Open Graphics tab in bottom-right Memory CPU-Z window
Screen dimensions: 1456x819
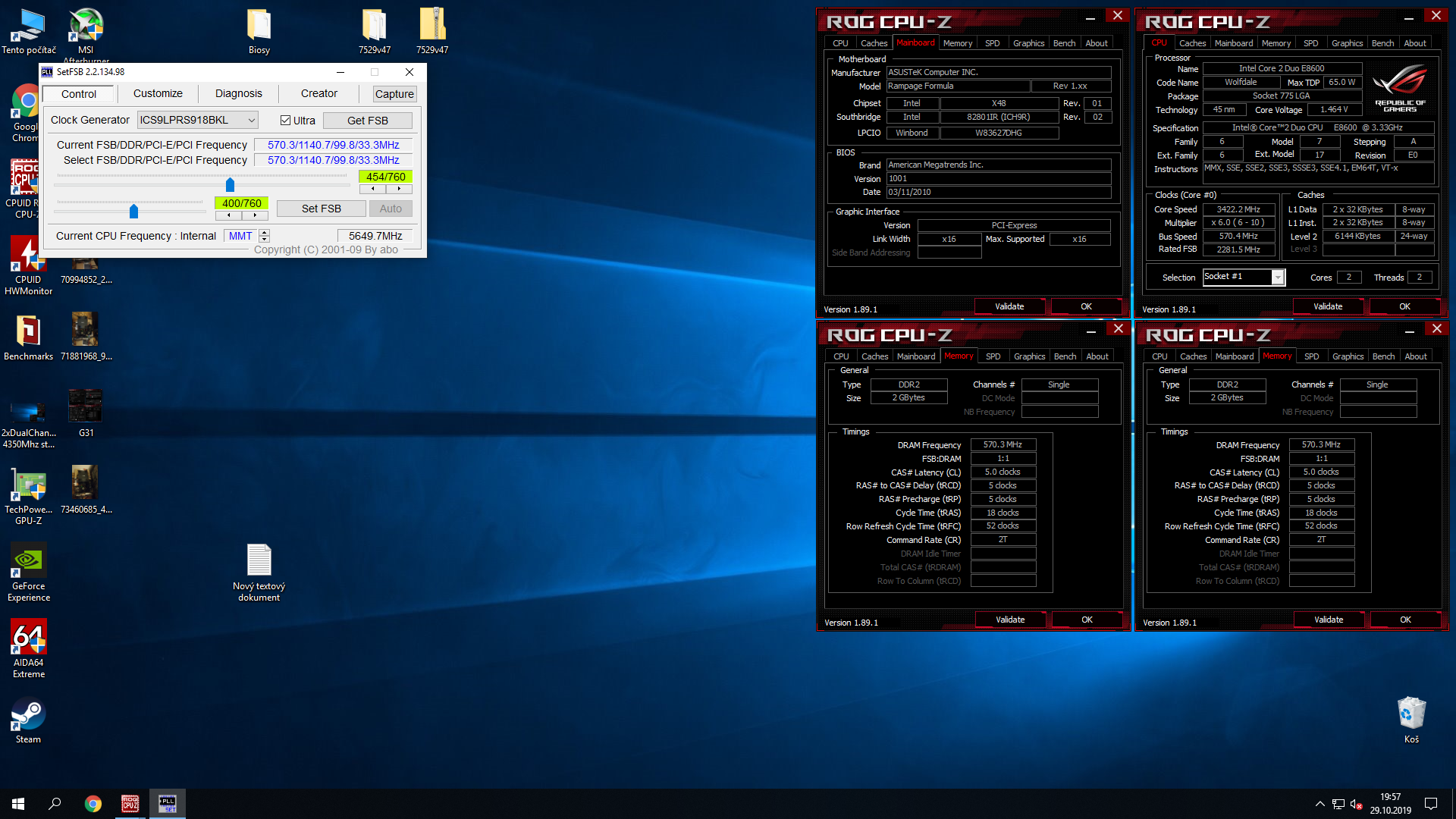coord(1348,356)
